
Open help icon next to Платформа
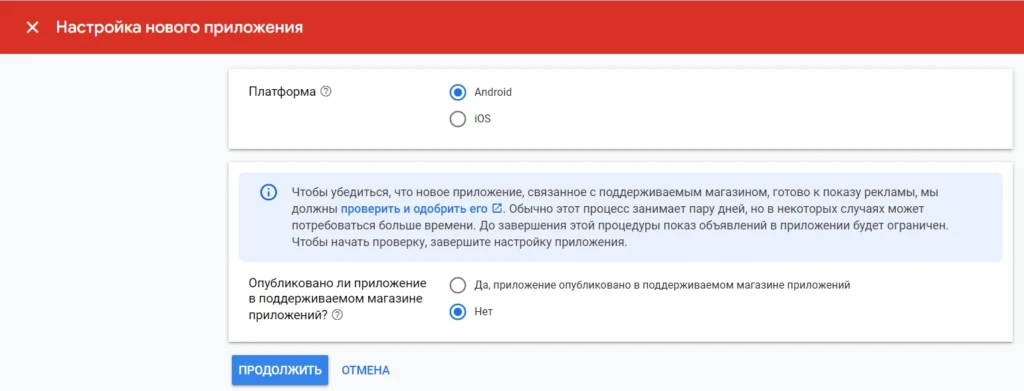[327, 92]
